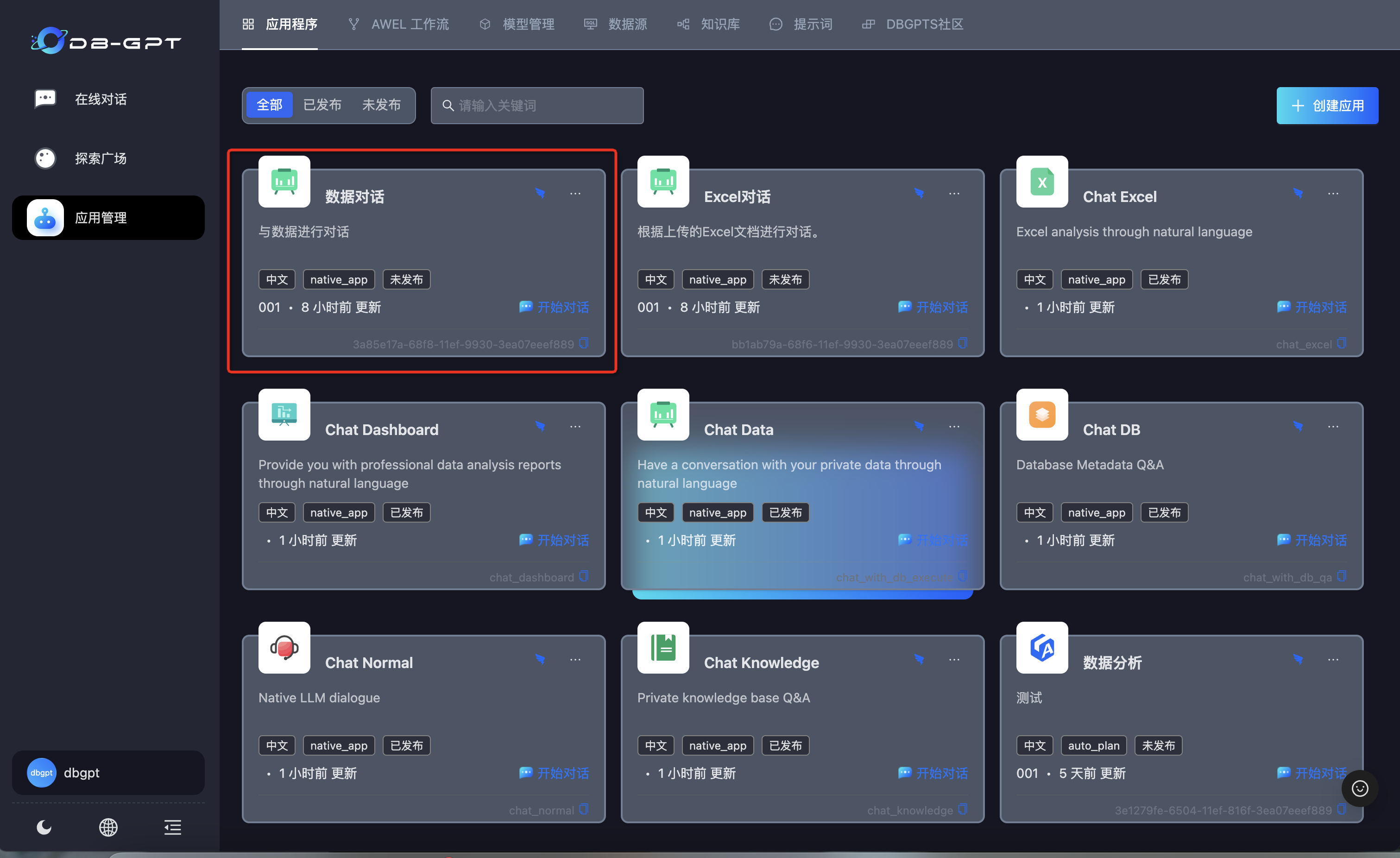Copy the 数据对话 app ID
The height and width of the screenshot is (858, 1400).
584,343
